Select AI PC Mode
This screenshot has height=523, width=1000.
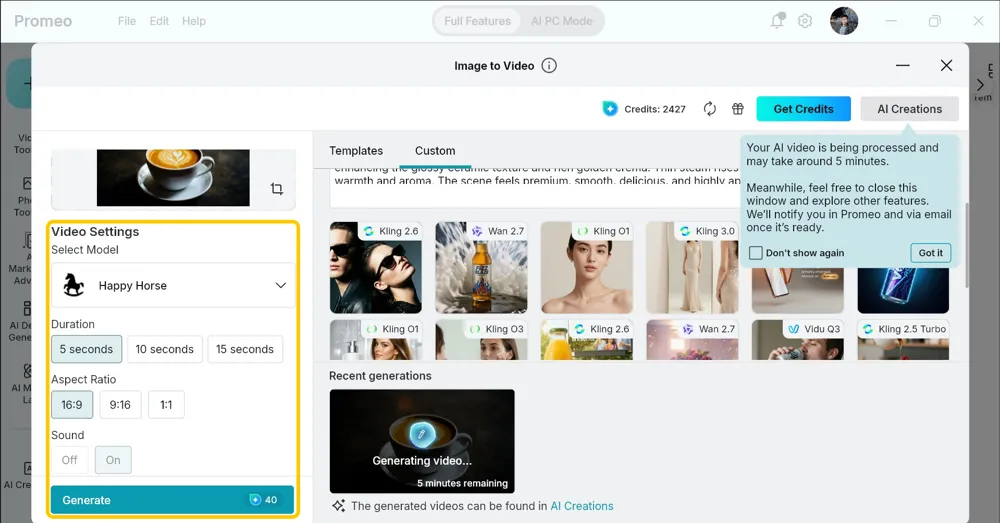pos(561,21)
